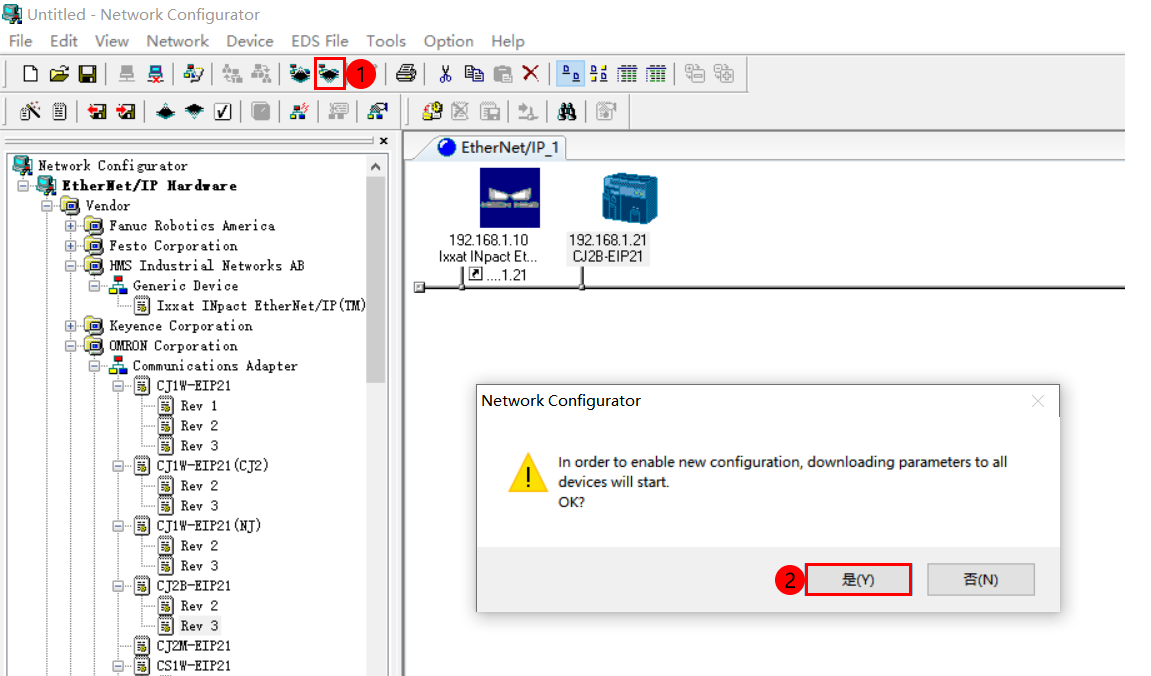The width and height of the screenshot is (1151, 676).
Task: Click the checkmark Verify icon in second toolbar
Action: [x=222, y=111]
